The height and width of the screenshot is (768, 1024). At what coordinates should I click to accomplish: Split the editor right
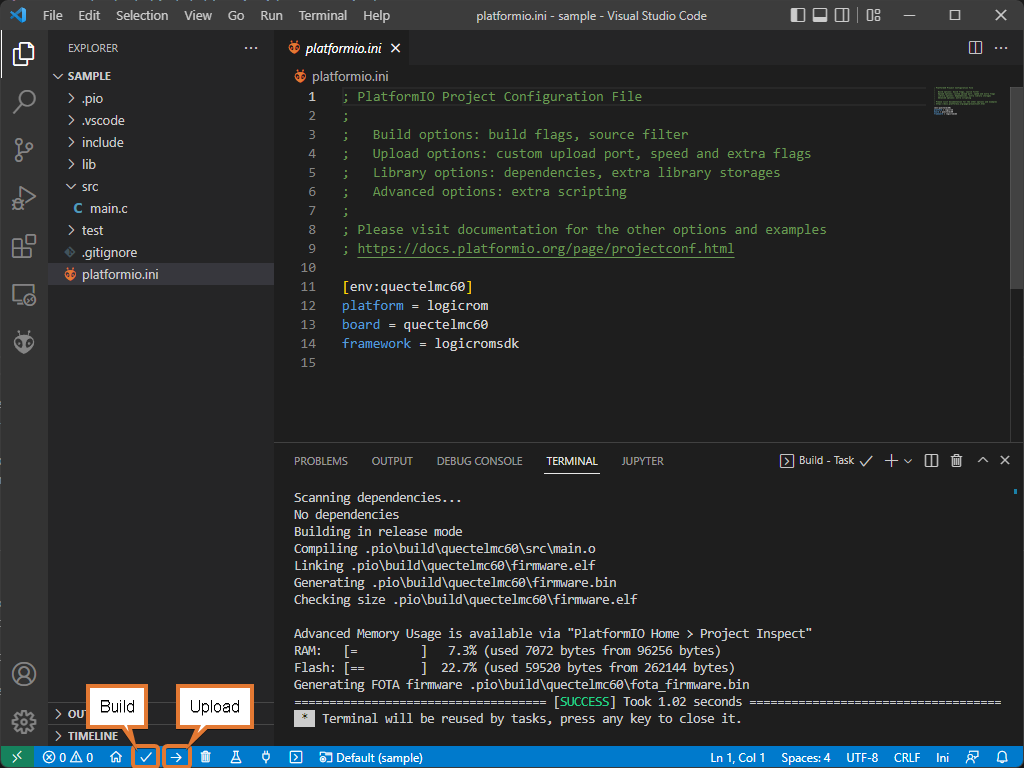pos(975,48)
